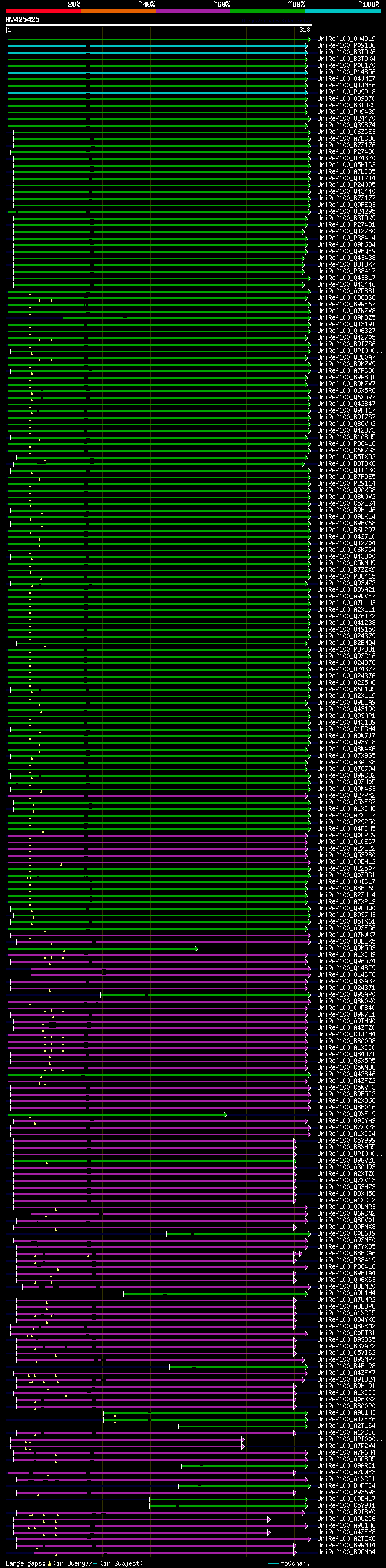The height and width of the screenshot is (1568, 386).
Task: Select label UniRef100_Q43817
Action: coord(346,278)
